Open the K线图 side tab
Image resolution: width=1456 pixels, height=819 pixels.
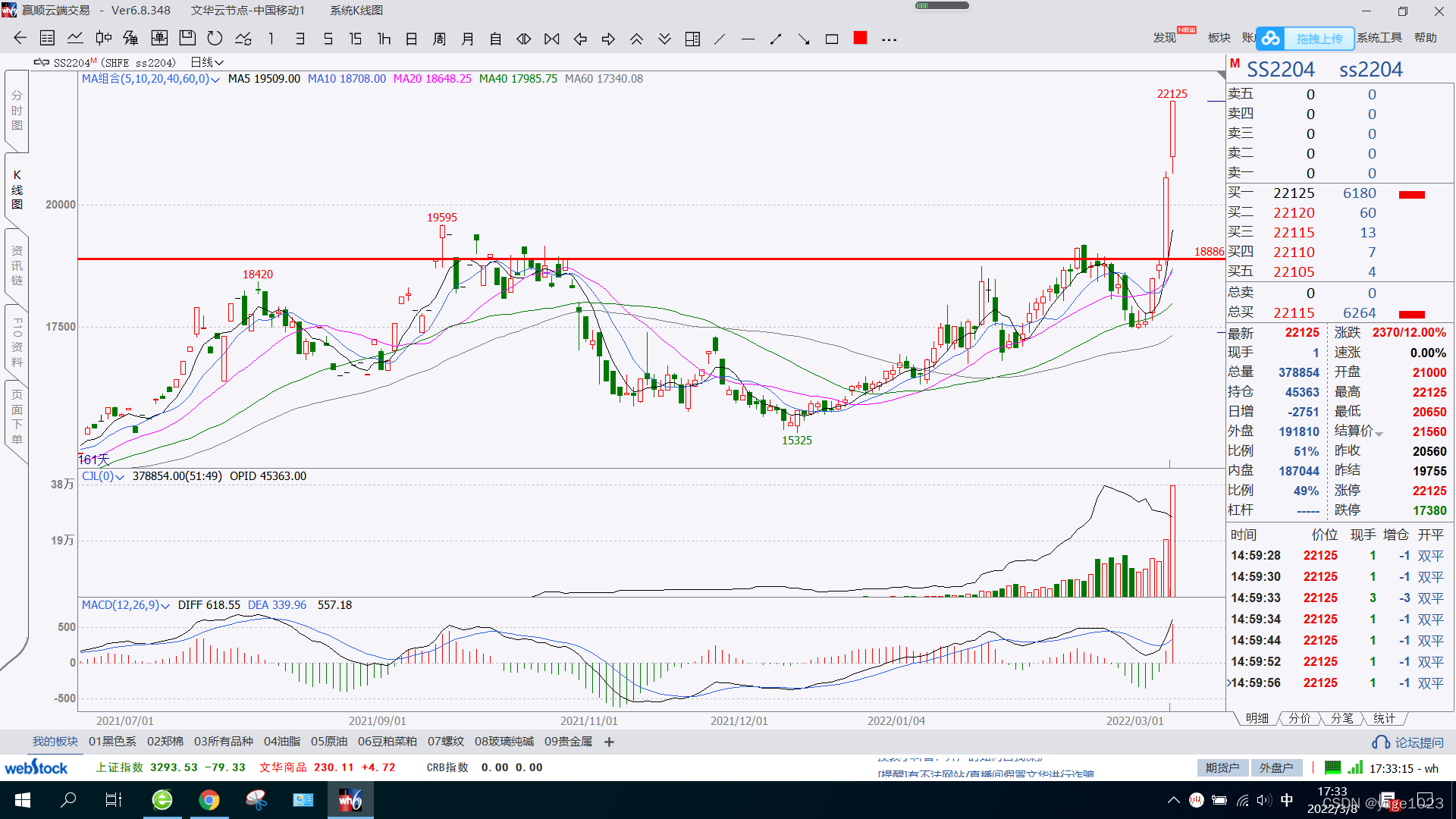pos(17,190)
